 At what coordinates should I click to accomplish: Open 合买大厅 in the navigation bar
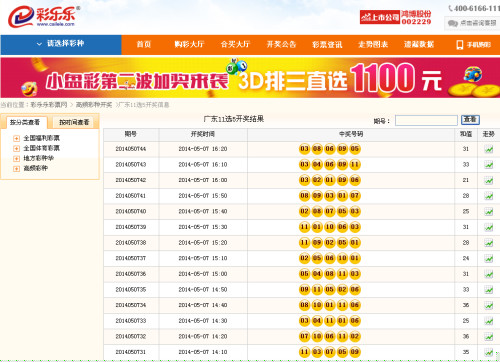(235, 44)
